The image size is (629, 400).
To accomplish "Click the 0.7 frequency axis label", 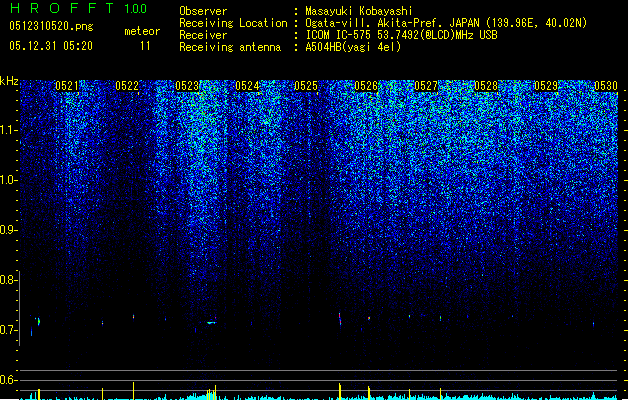I will [9, 330].
